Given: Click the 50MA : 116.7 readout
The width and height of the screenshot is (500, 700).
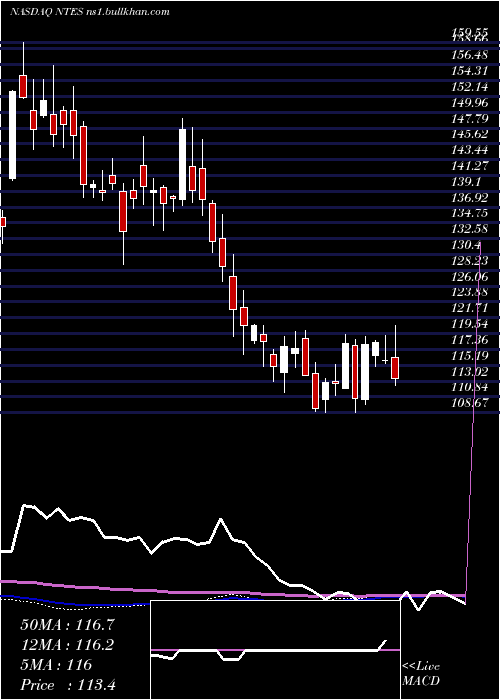Looking at the screenshot, I should (x=67, y=625).
